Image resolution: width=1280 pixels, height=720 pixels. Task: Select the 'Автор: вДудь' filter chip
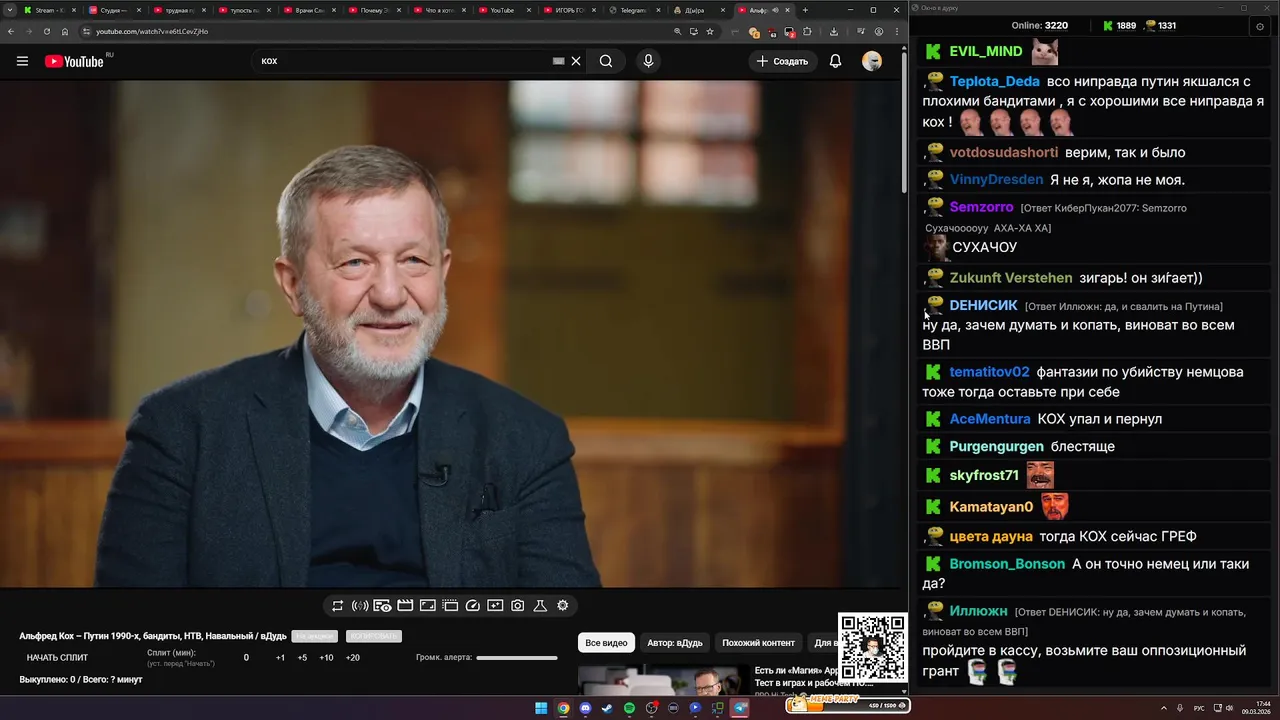click(675, 643)
